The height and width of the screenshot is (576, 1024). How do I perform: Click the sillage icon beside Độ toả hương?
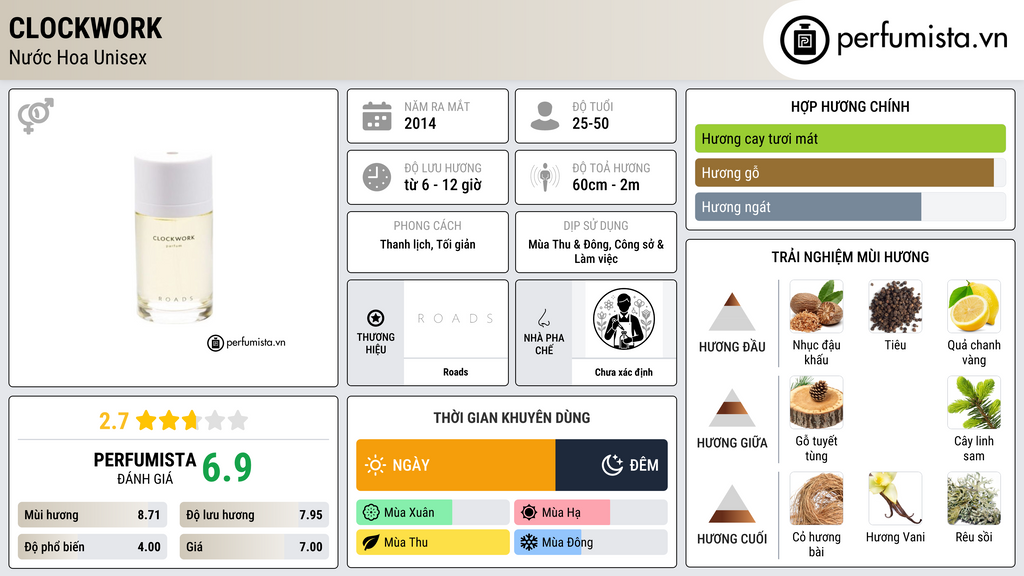(545, 177)
